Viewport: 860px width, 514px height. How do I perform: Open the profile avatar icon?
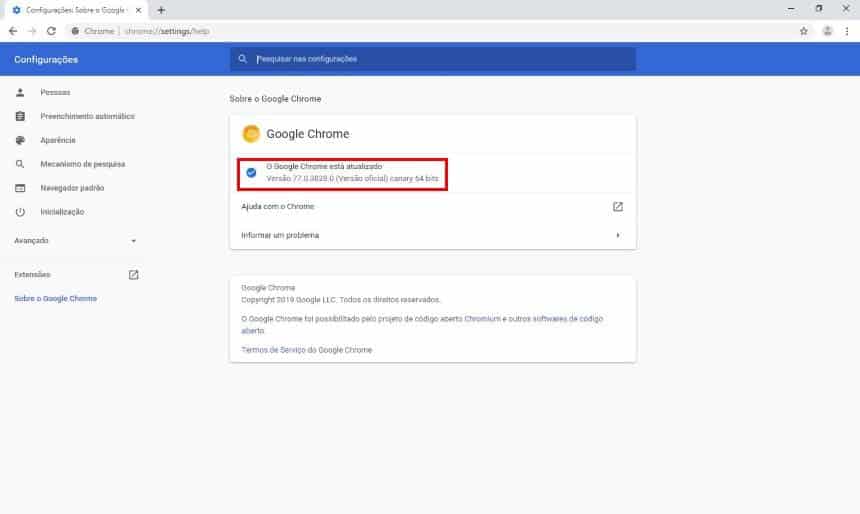[827, 31]
